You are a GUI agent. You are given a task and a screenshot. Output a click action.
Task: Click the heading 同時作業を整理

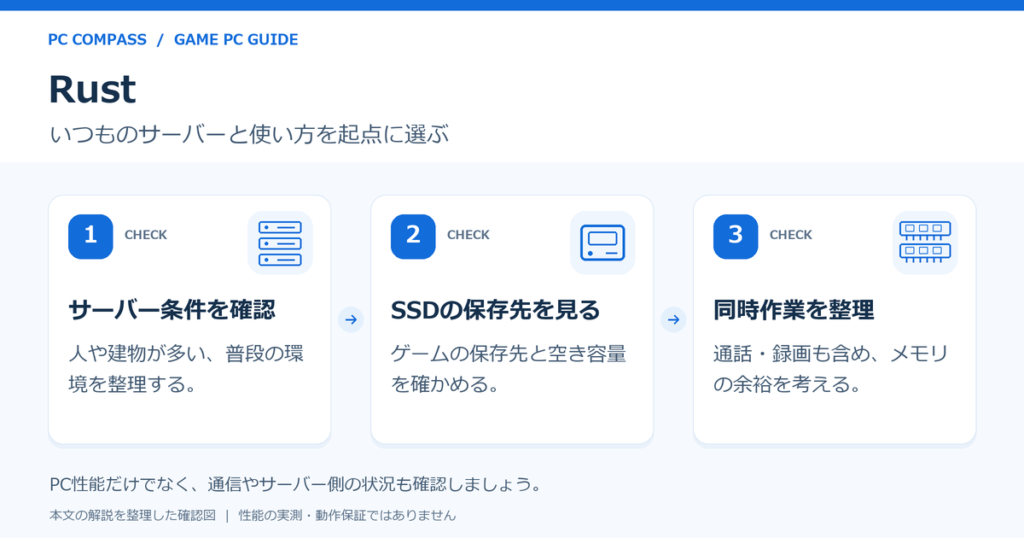click(793, 310)
